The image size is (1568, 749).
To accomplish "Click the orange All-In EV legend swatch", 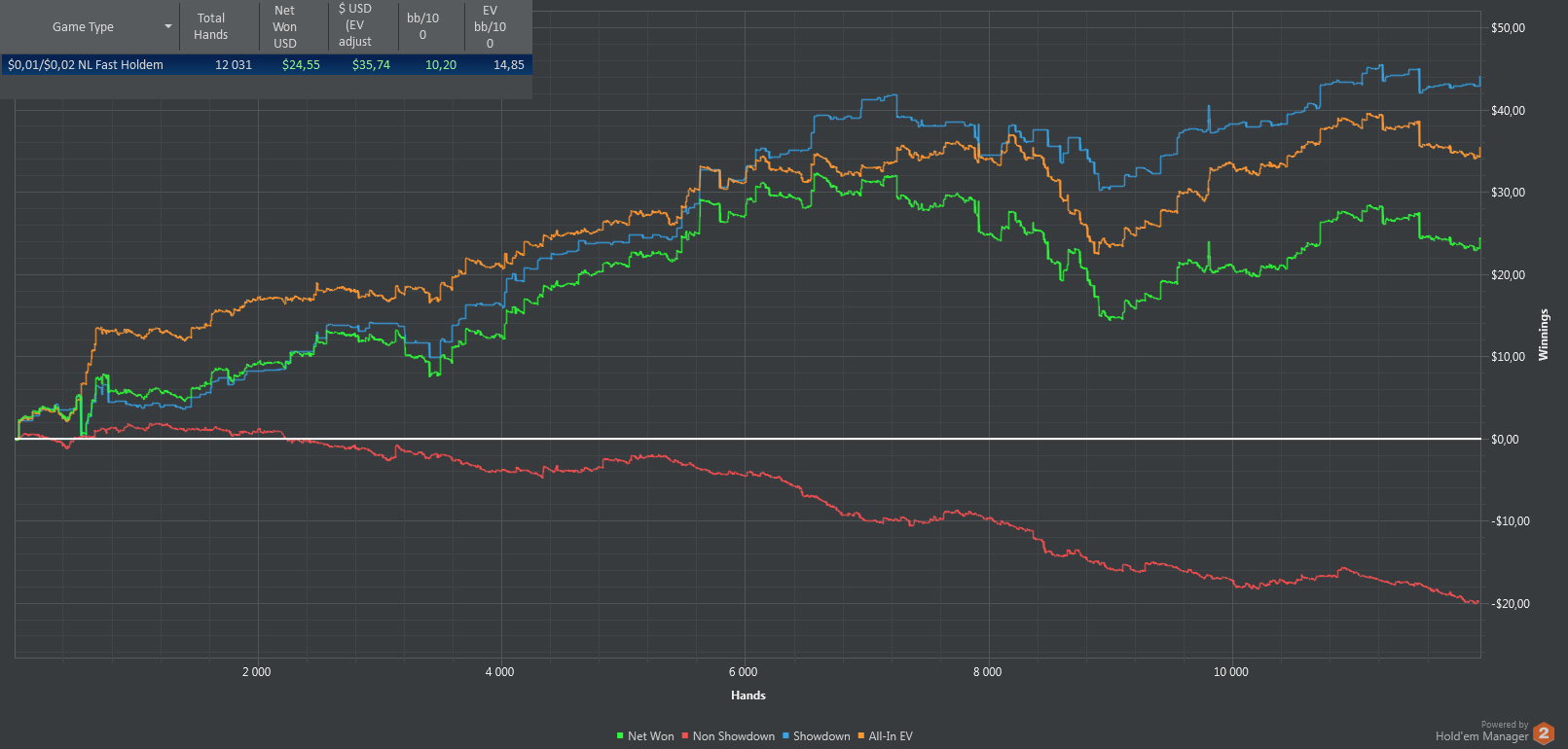I will point(861,736).
